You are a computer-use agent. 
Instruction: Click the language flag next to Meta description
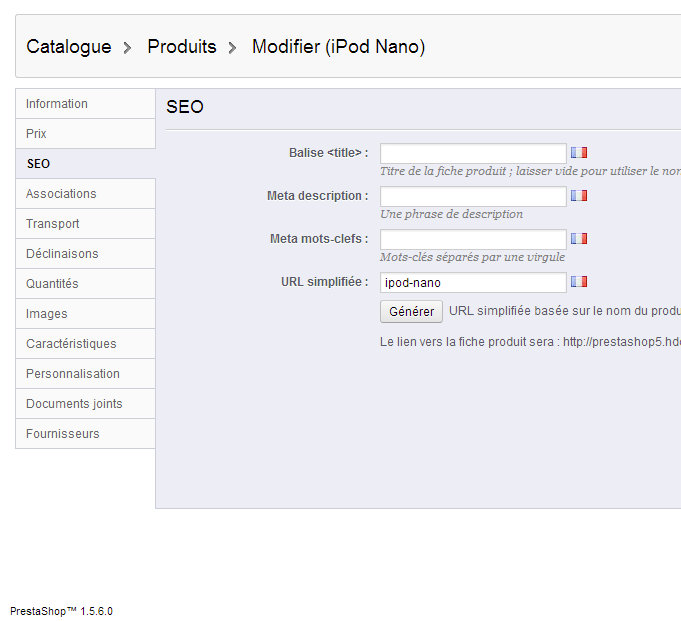click(x=579, y=196)
